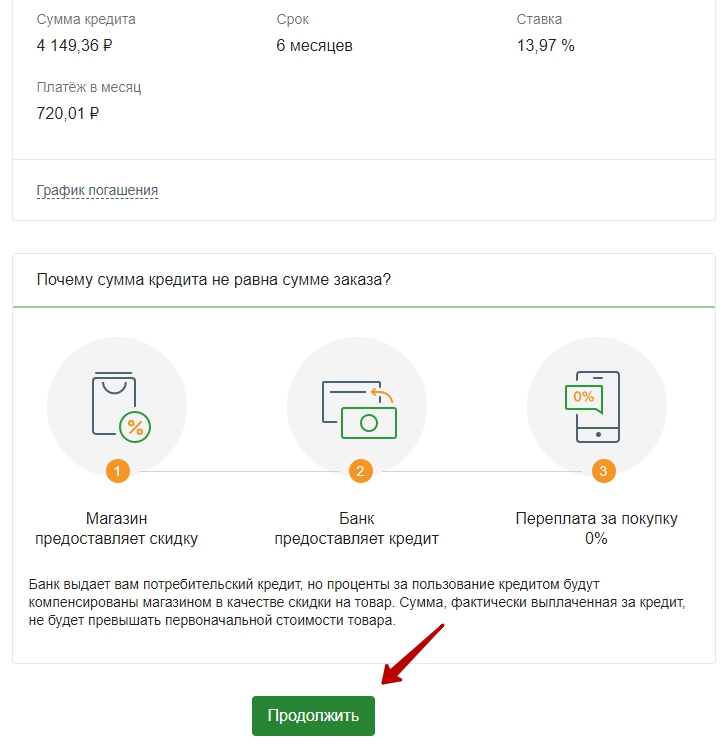Click the monthly payment 720,01 ₽
The width and height of the screenshot is (726, 748).
click(68, 114)
